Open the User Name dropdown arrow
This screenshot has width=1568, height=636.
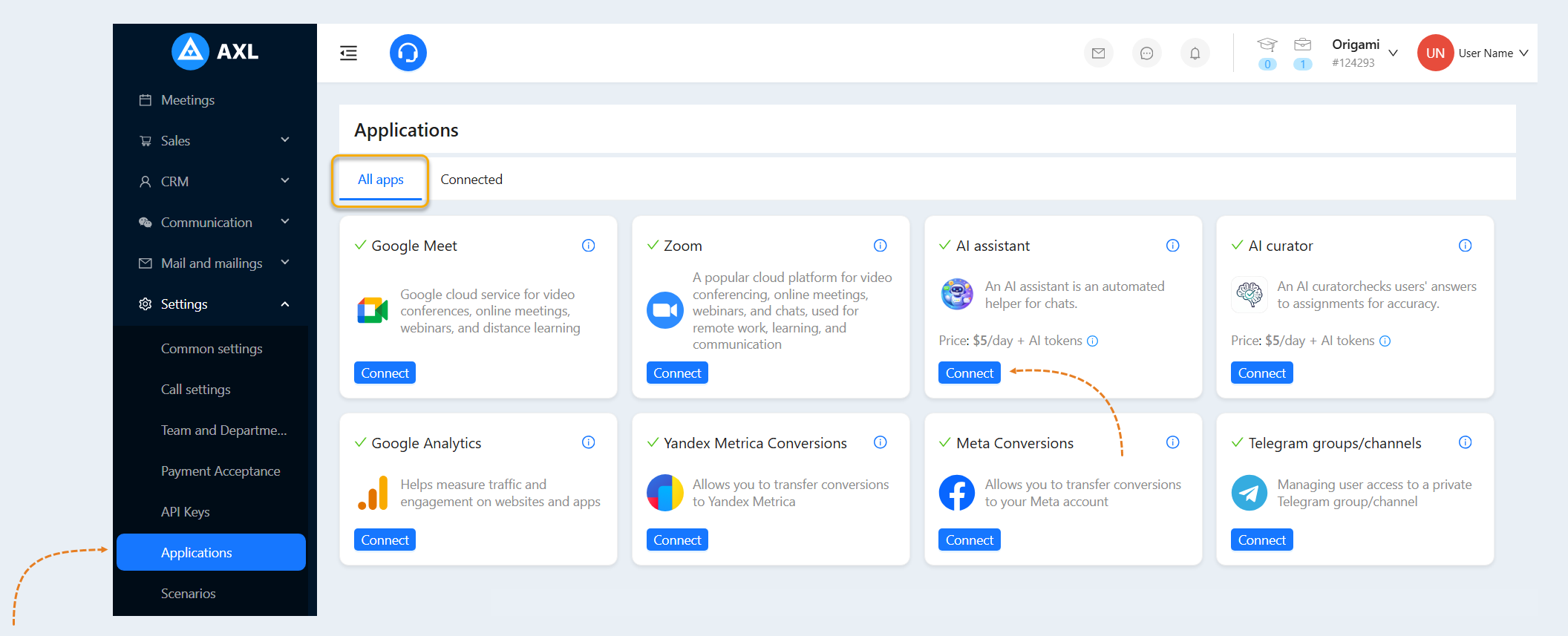coord(1524,53)
